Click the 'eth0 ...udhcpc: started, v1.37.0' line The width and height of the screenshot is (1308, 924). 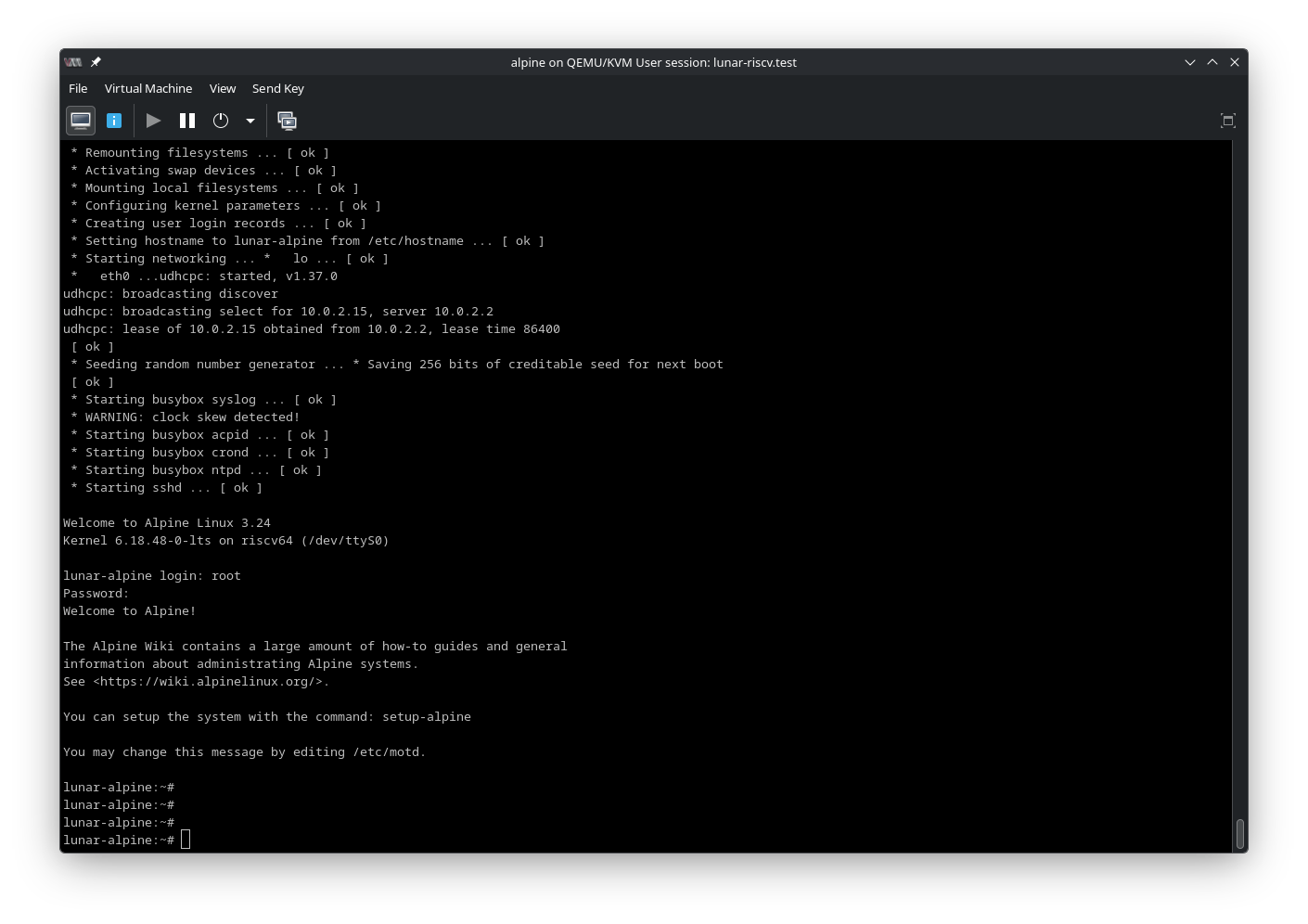204,276
